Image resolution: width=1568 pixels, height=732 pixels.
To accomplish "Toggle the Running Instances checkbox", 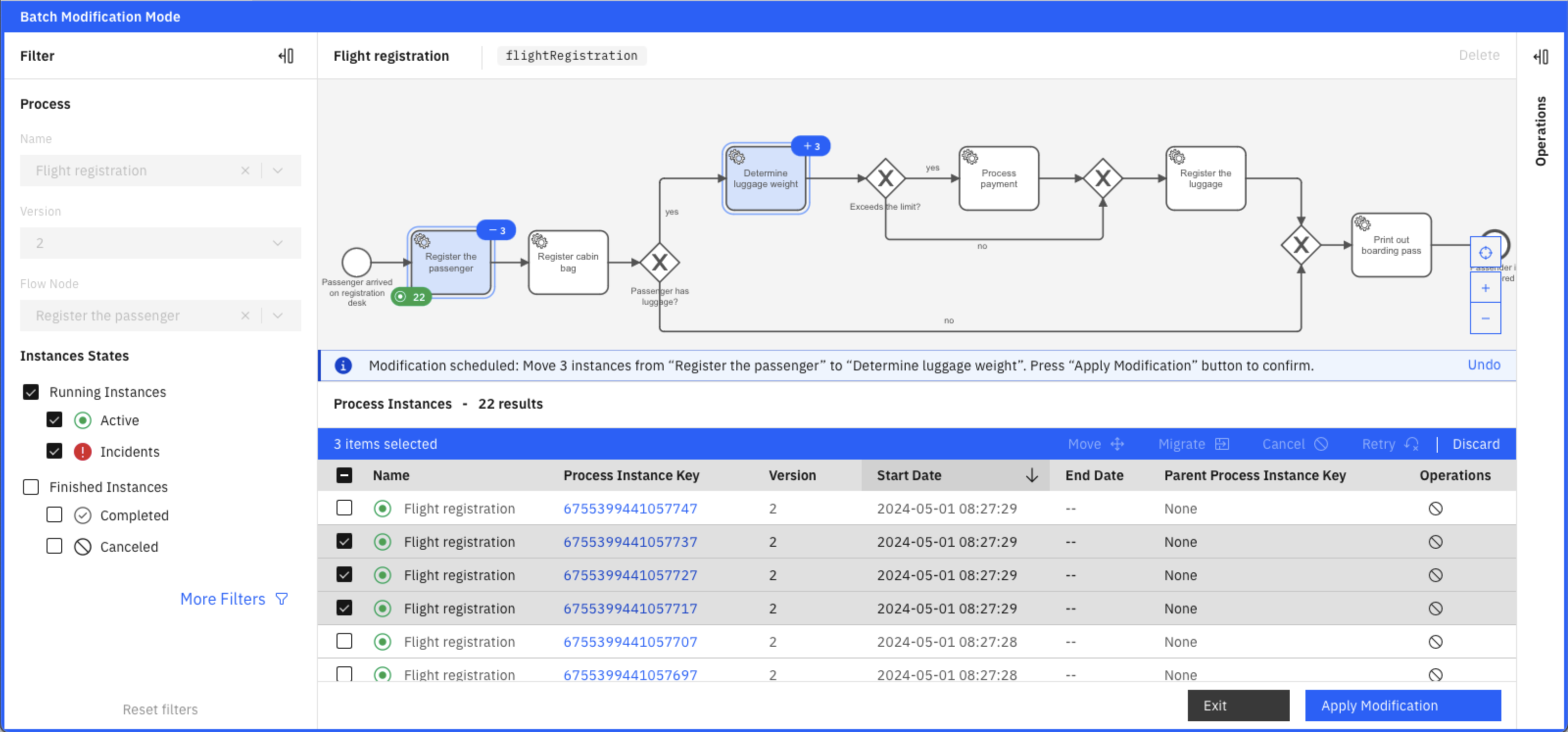I will click(31, 390).
